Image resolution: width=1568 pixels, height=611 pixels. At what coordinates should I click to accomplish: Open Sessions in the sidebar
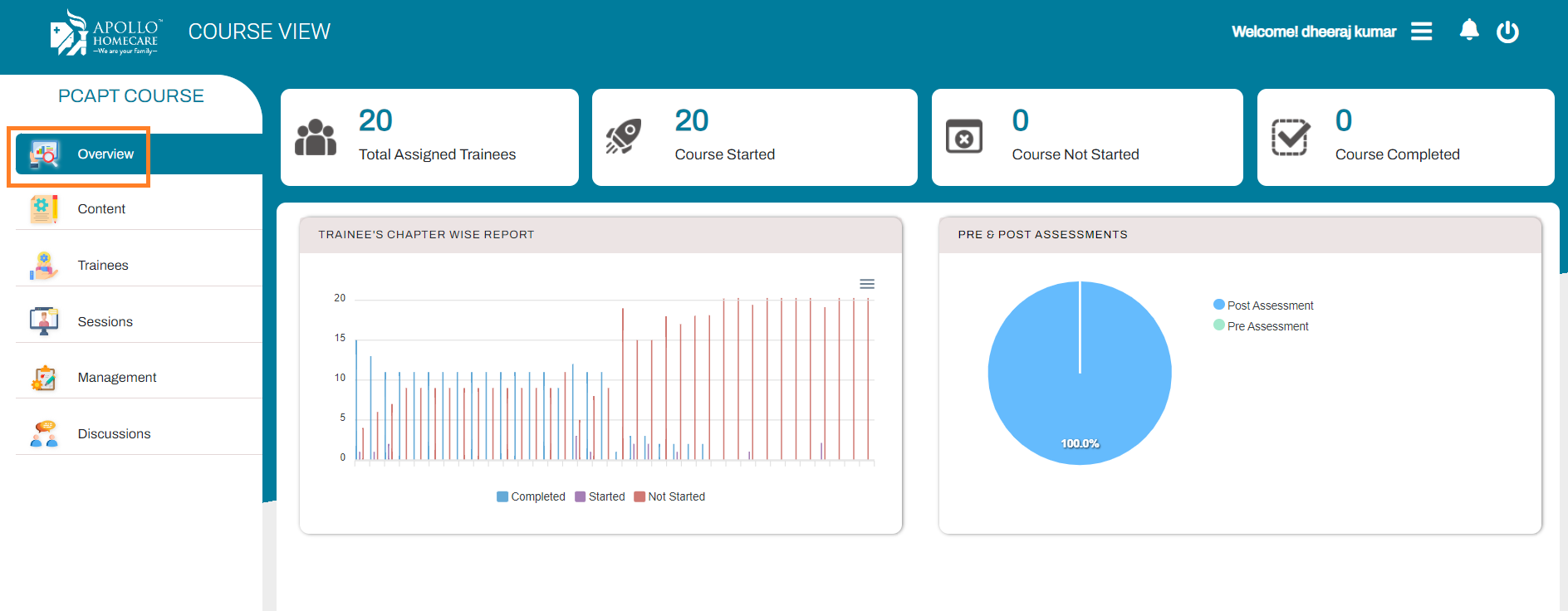click(139, 321)
